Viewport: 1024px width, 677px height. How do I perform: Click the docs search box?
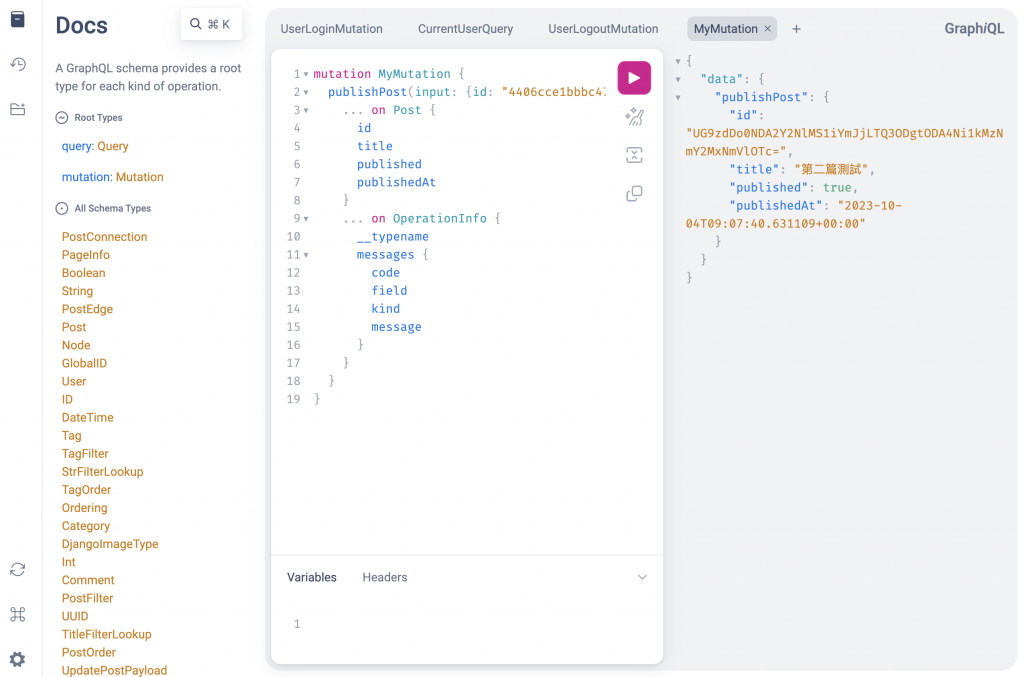point(211,24)
